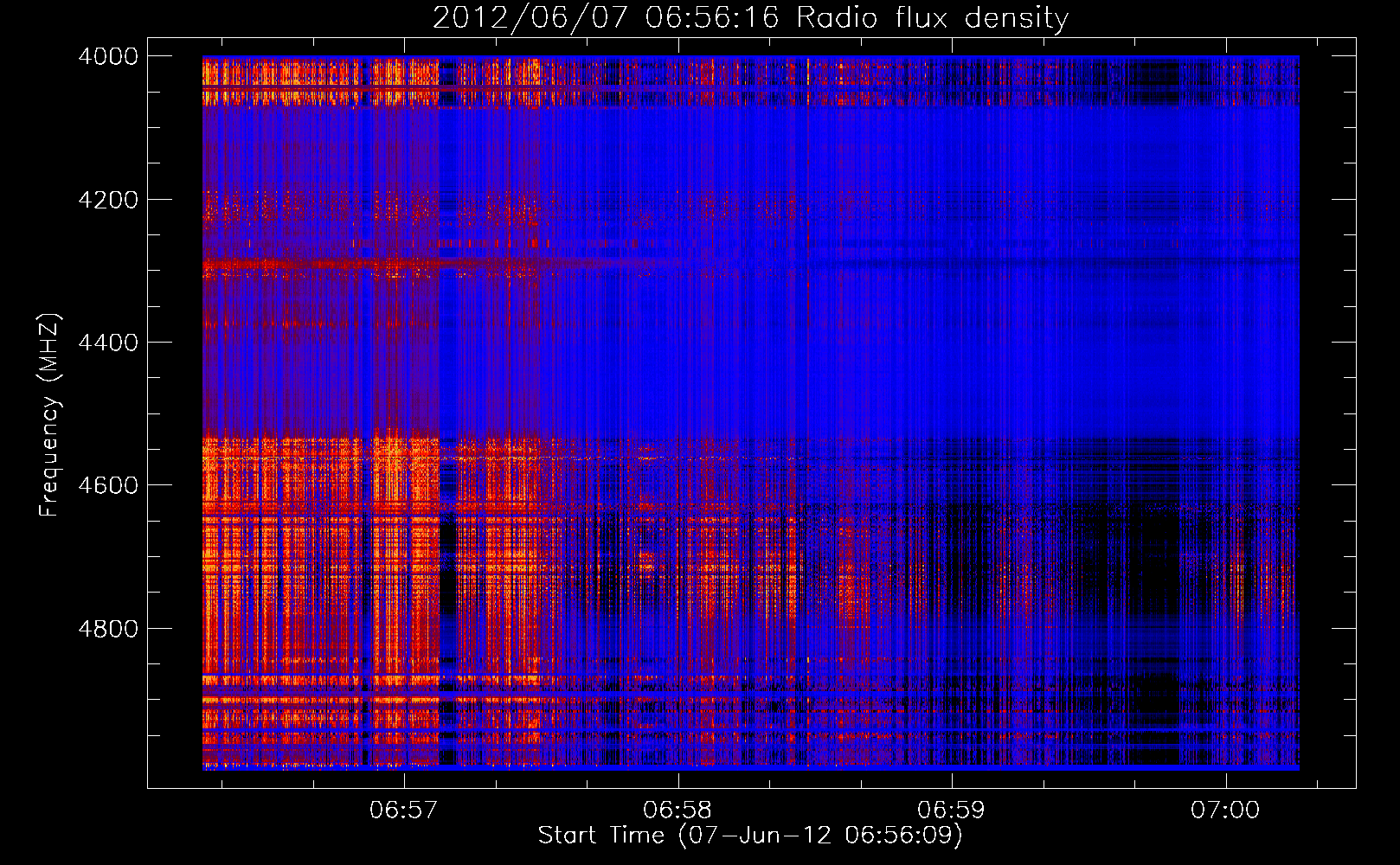The height and width of the screenshot is (865, 1400).
Task: Select the 4800 frequency axis label
Action: point(108,629)
